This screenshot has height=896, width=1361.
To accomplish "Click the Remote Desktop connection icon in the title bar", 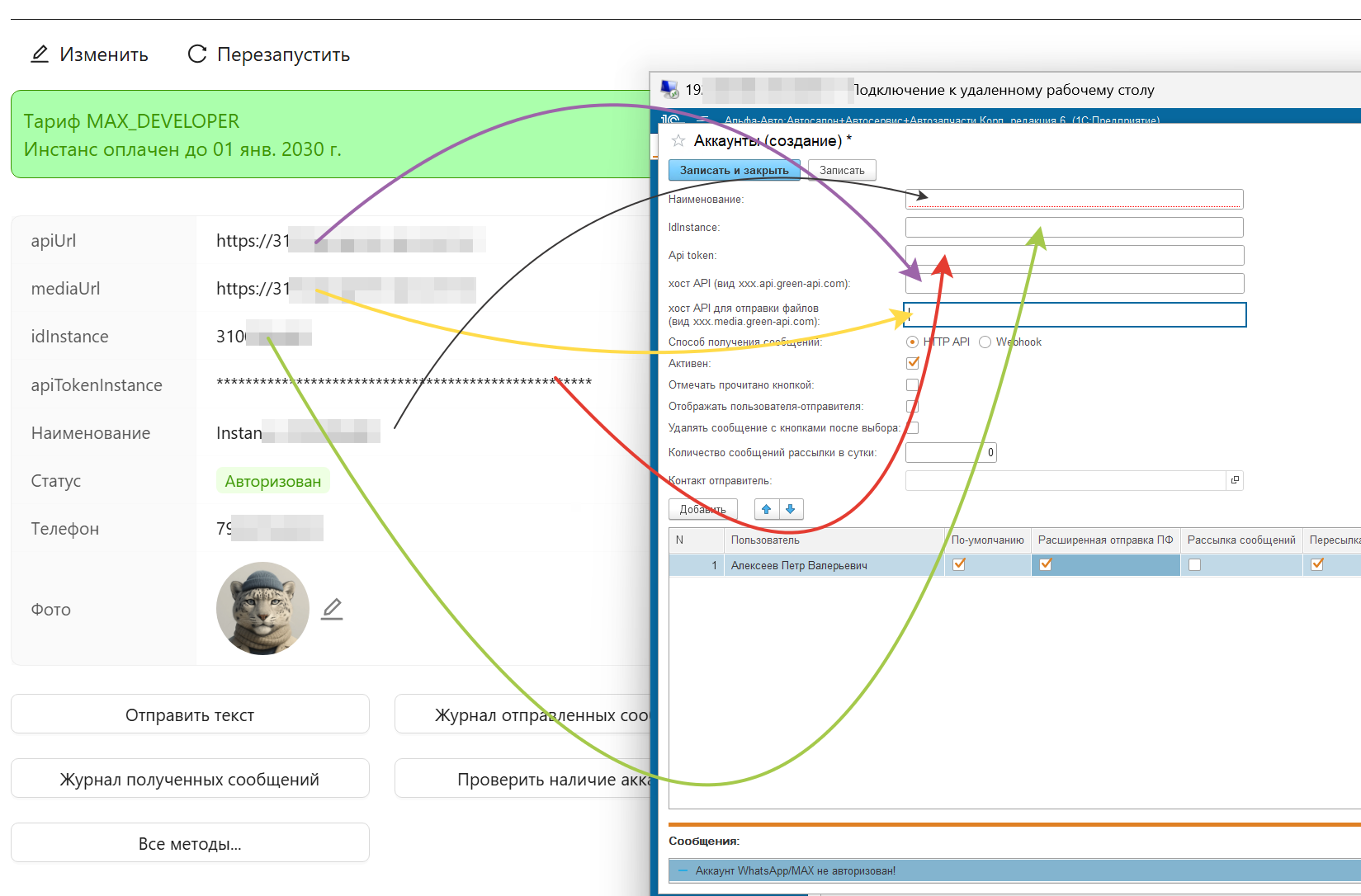I will tap(669, 89).
